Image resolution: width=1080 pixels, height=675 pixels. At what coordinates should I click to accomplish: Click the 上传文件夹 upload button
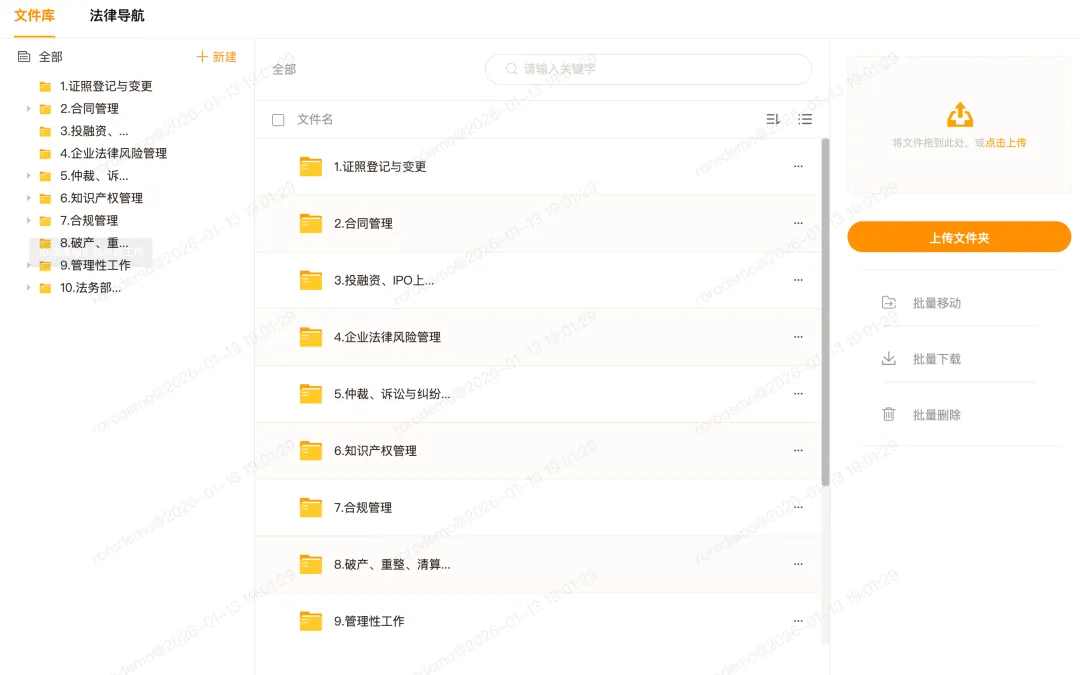click(x=958, y=237)
